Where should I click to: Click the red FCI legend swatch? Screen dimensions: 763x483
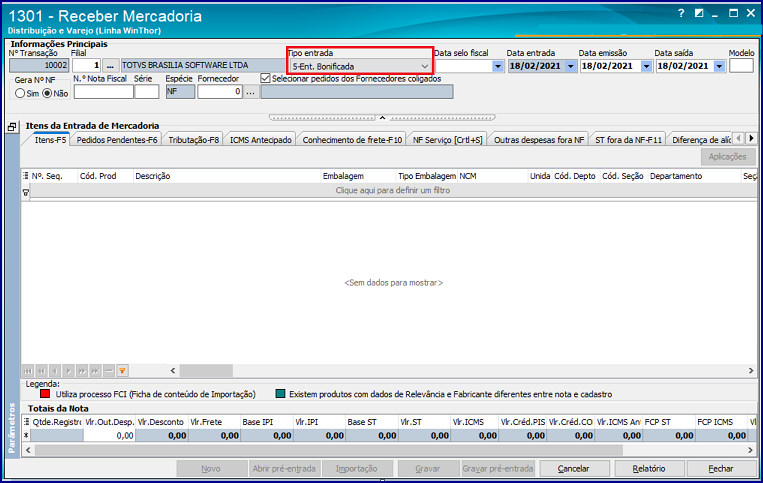(45, 394)
